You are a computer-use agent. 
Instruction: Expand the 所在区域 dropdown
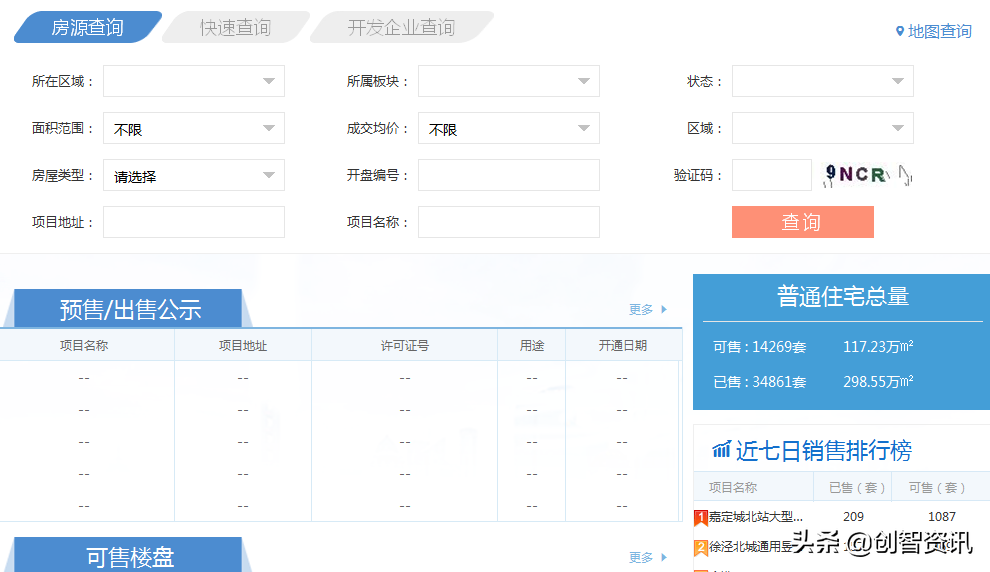(x=194, y=81)
